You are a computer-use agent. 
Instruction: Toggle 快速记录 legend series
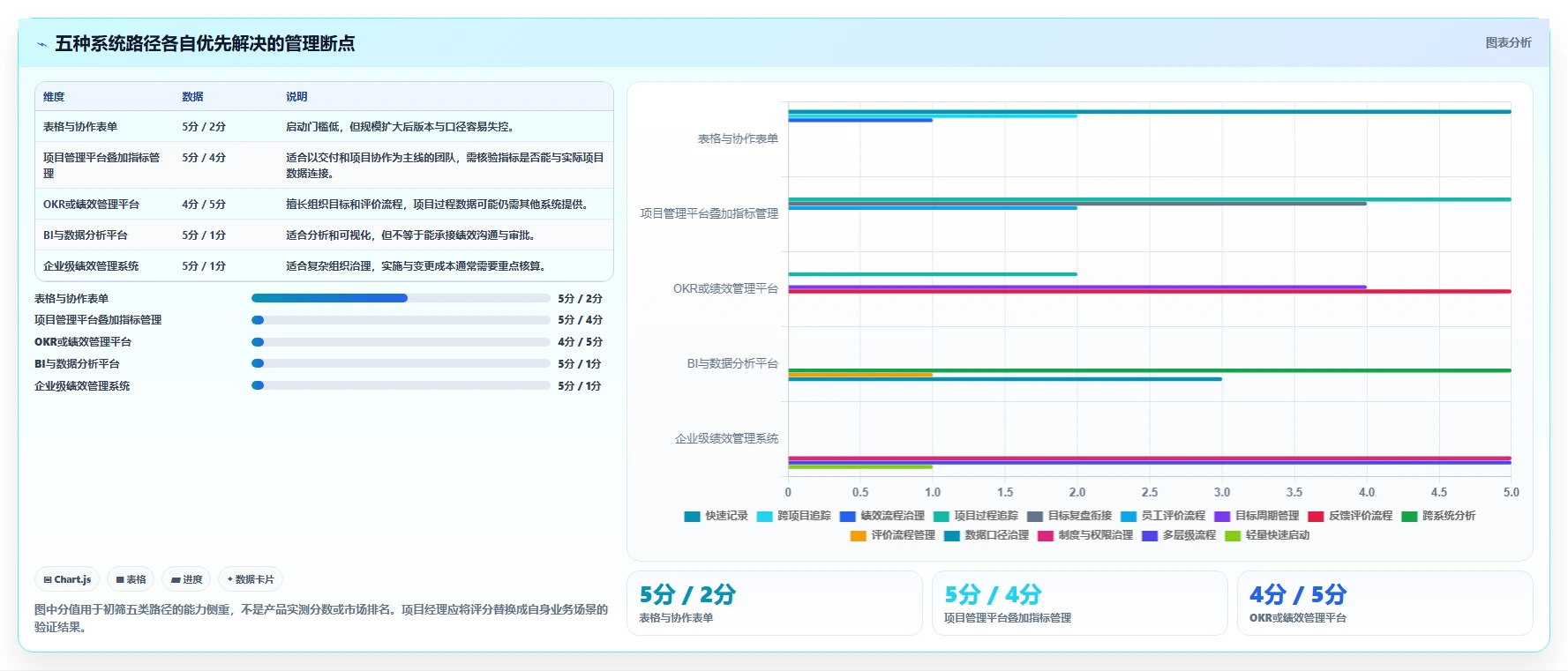(x=716, y=516)
